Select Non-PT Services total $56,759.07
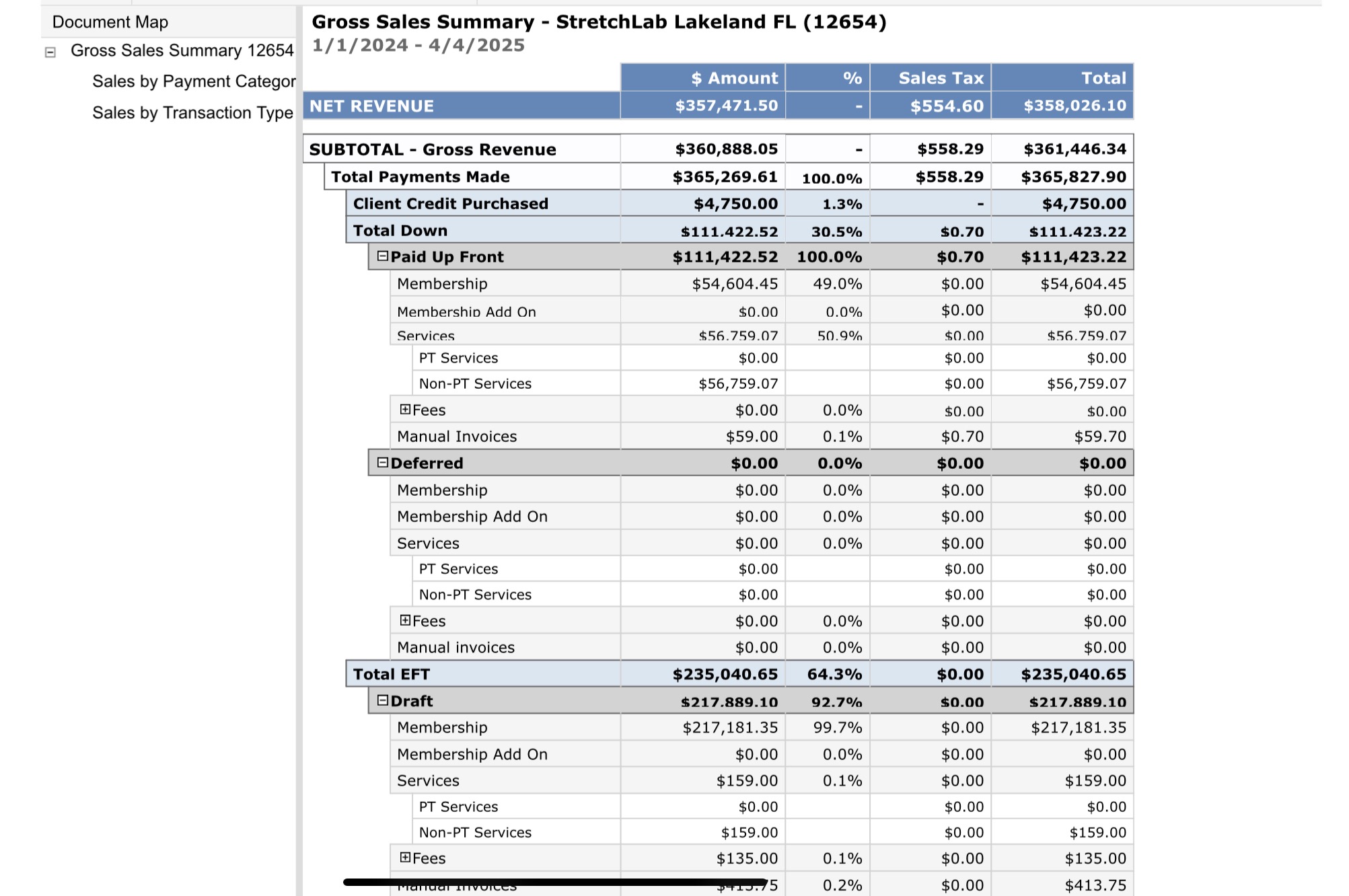Image resolution: width=1349 pixels, height=896 pixels. (x=1086, y=383)
